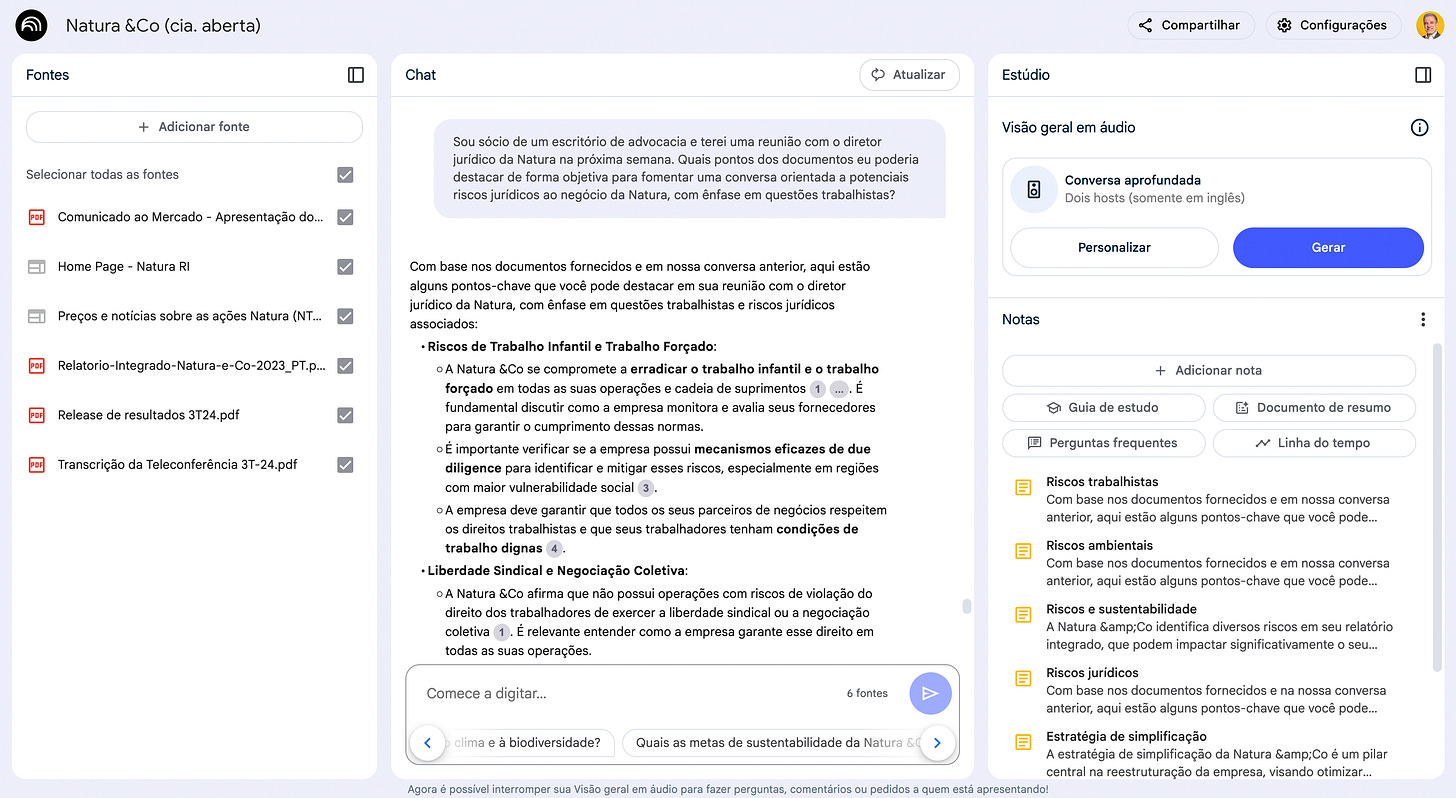This screenshot has width=1456, height=798.
Task: Show previous suggested questions arrow
Action: 427,743
